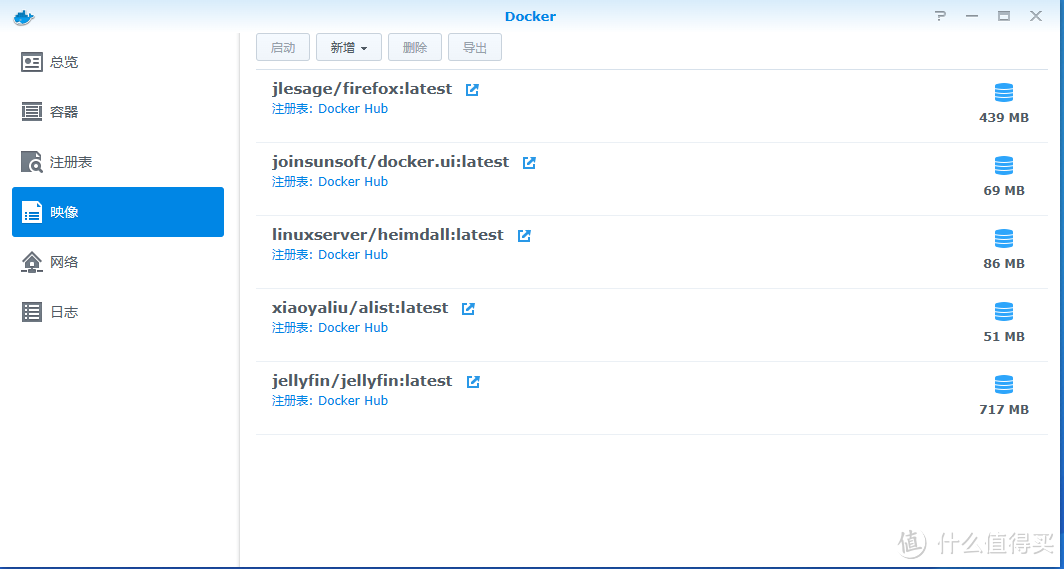Maximize the Docker window

point(1004,16)
